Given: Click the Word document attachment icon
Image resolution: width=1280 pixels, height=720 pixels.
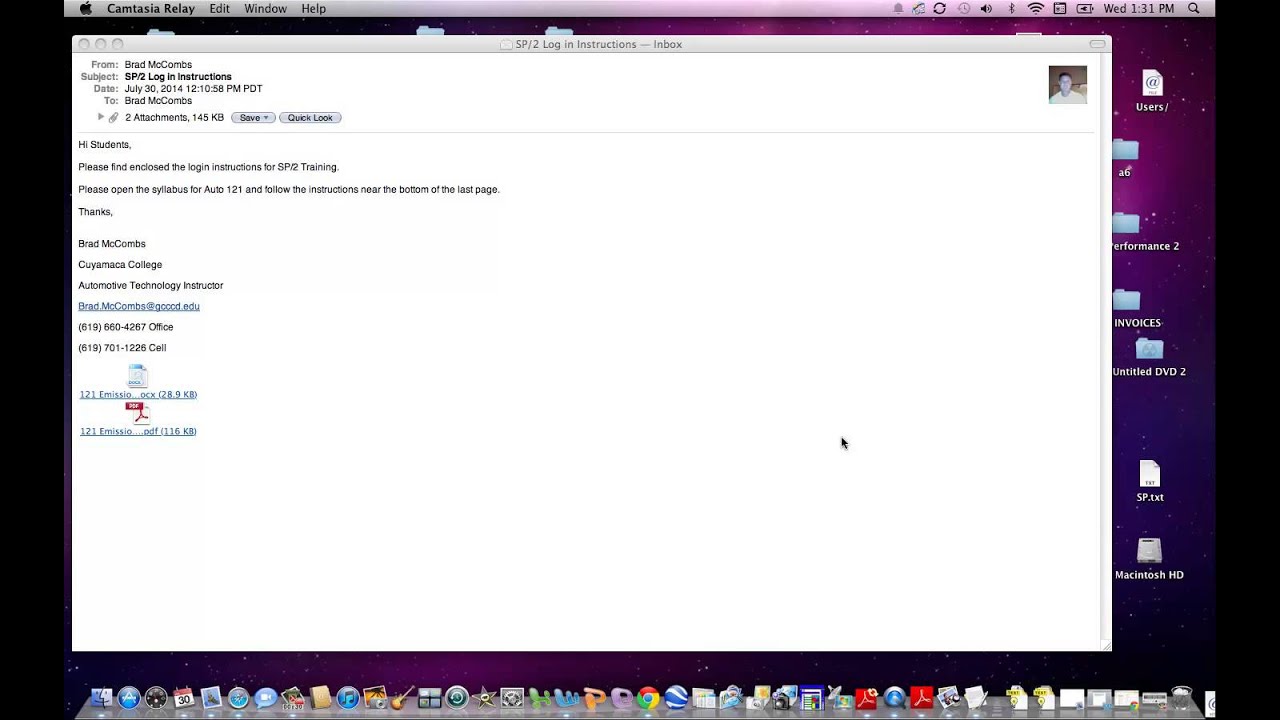Looking at the screenshot, I should coord(138,376).
